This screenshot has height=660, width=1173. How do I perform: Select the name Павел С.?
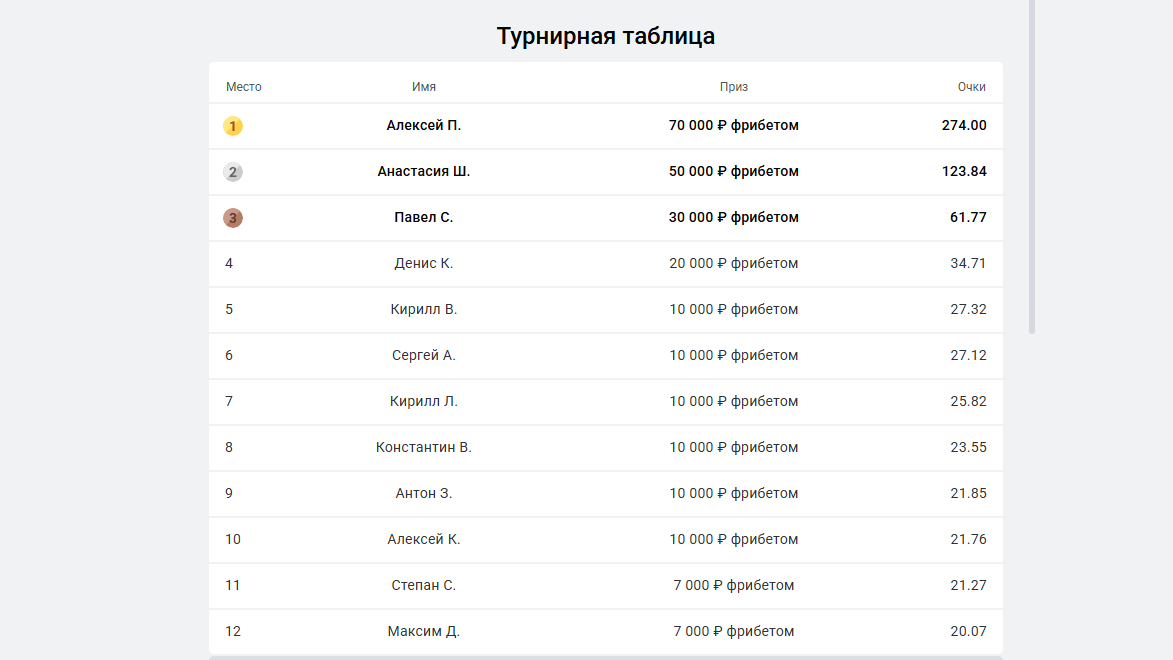[423, 218]
